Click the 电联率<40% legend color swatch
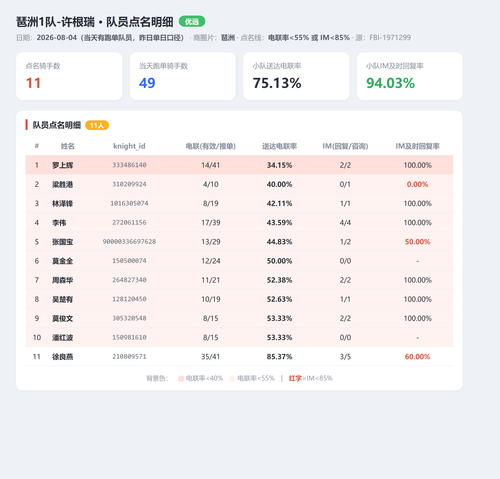 pos(181,378)
